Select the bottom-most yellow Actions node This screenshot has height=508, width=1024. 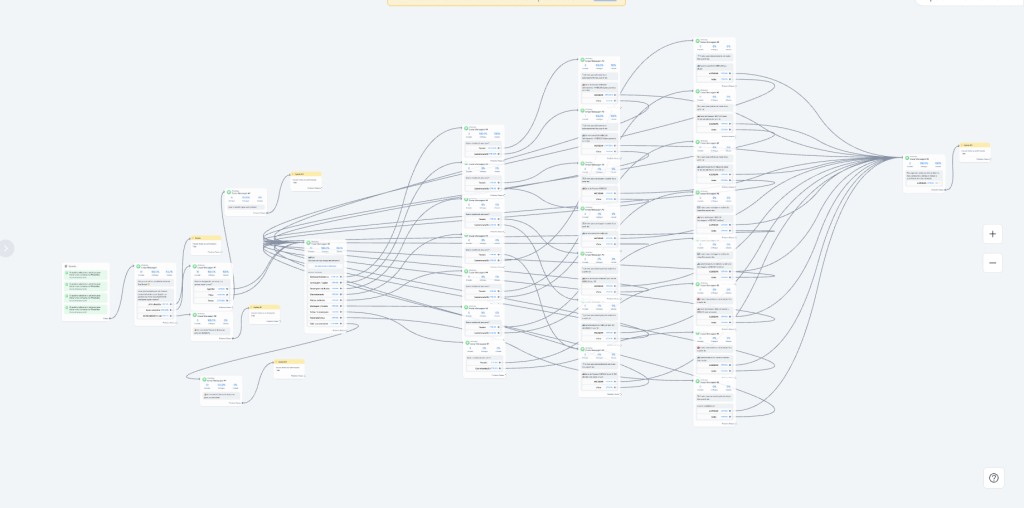point(290,367)
